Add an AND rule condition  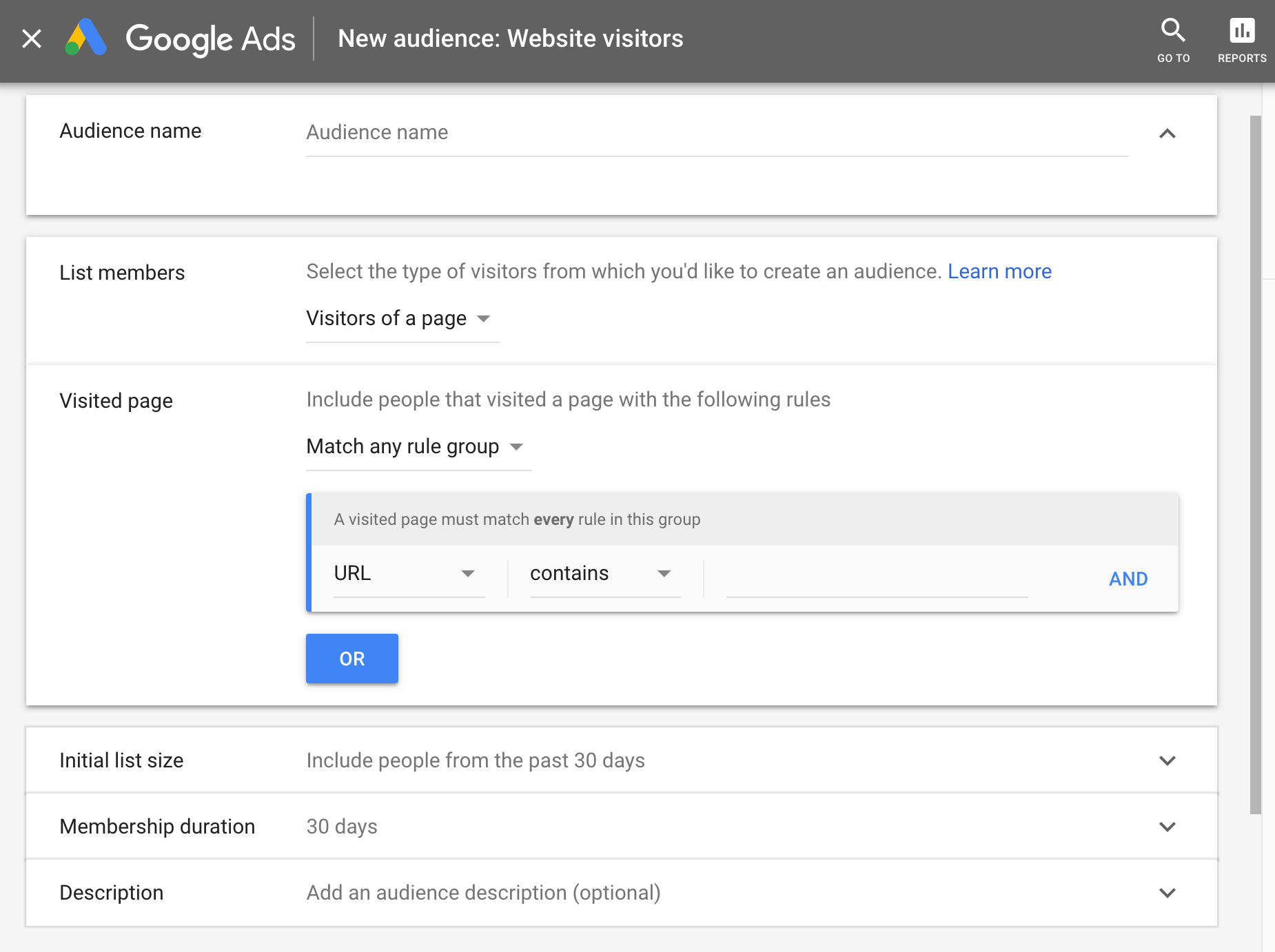[1128, 579]
